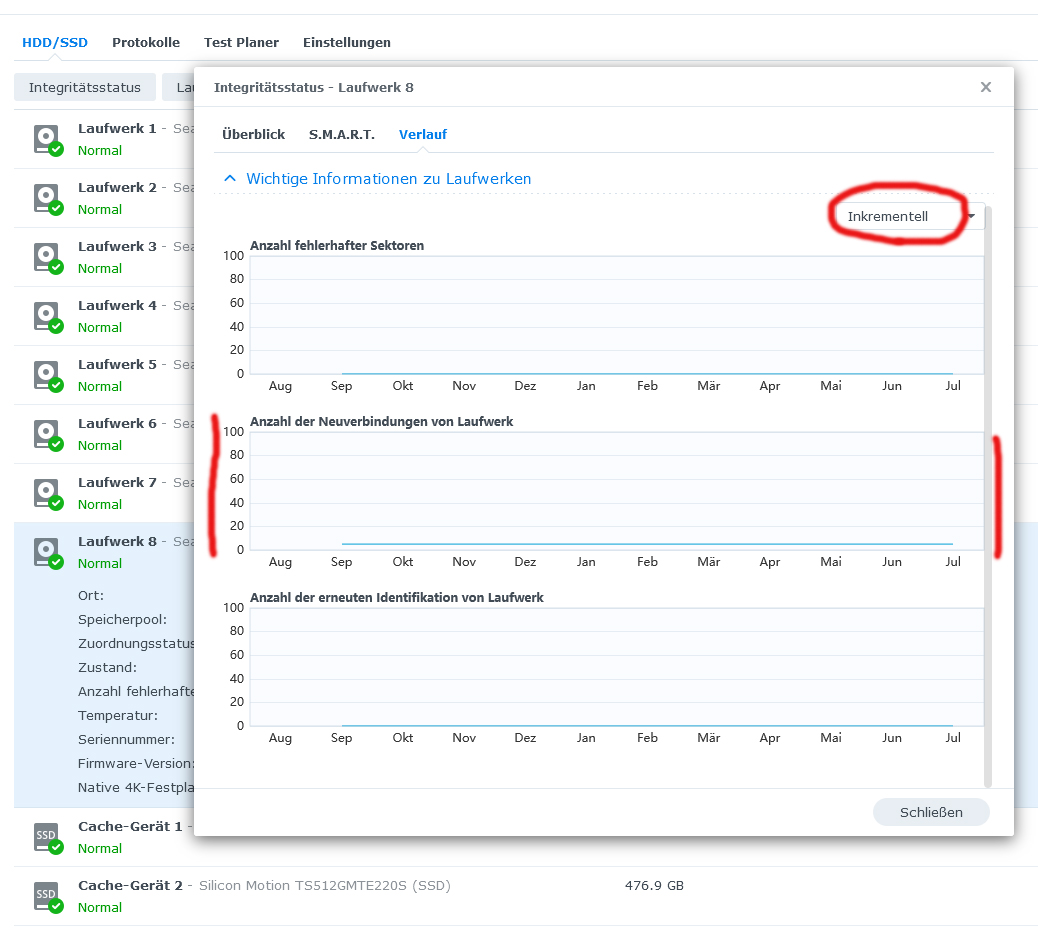Click the dialog's vertical scrollbar
Image resolution: width=1038 pixels, height=942 pixels.
pos(988,496)
